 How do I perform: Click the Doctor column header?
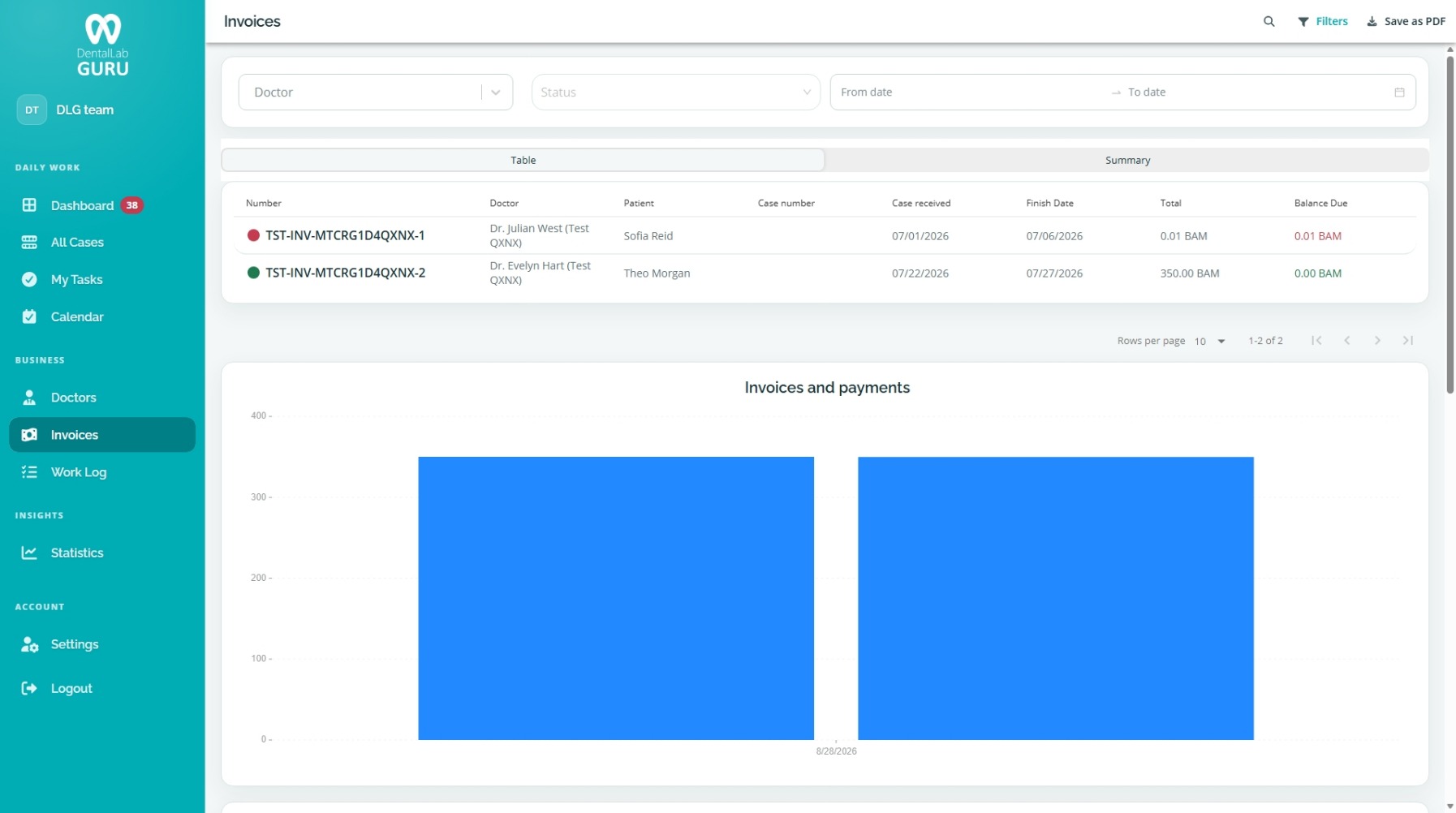(504, 203)
